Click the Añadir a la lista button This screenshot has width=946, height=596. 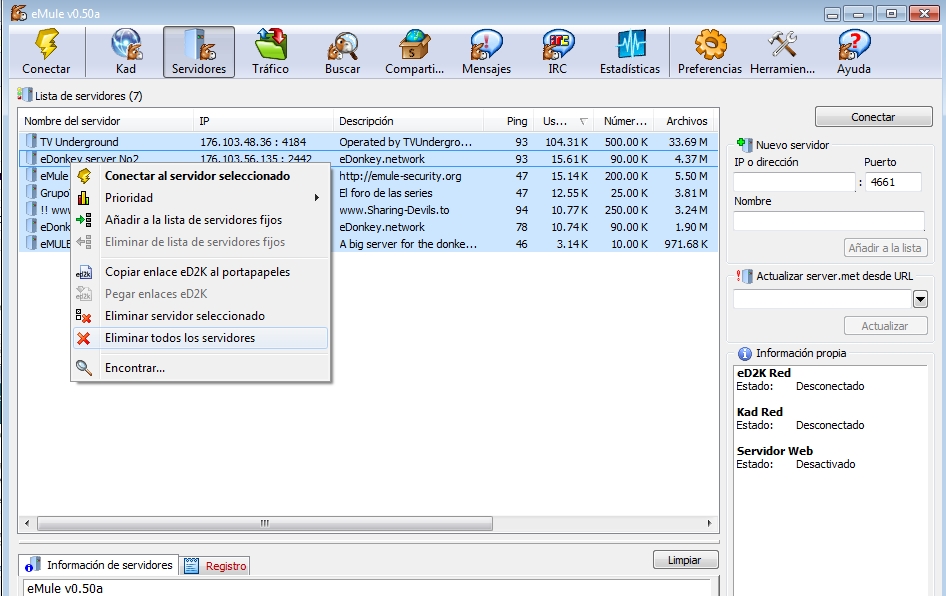(885, 248)
